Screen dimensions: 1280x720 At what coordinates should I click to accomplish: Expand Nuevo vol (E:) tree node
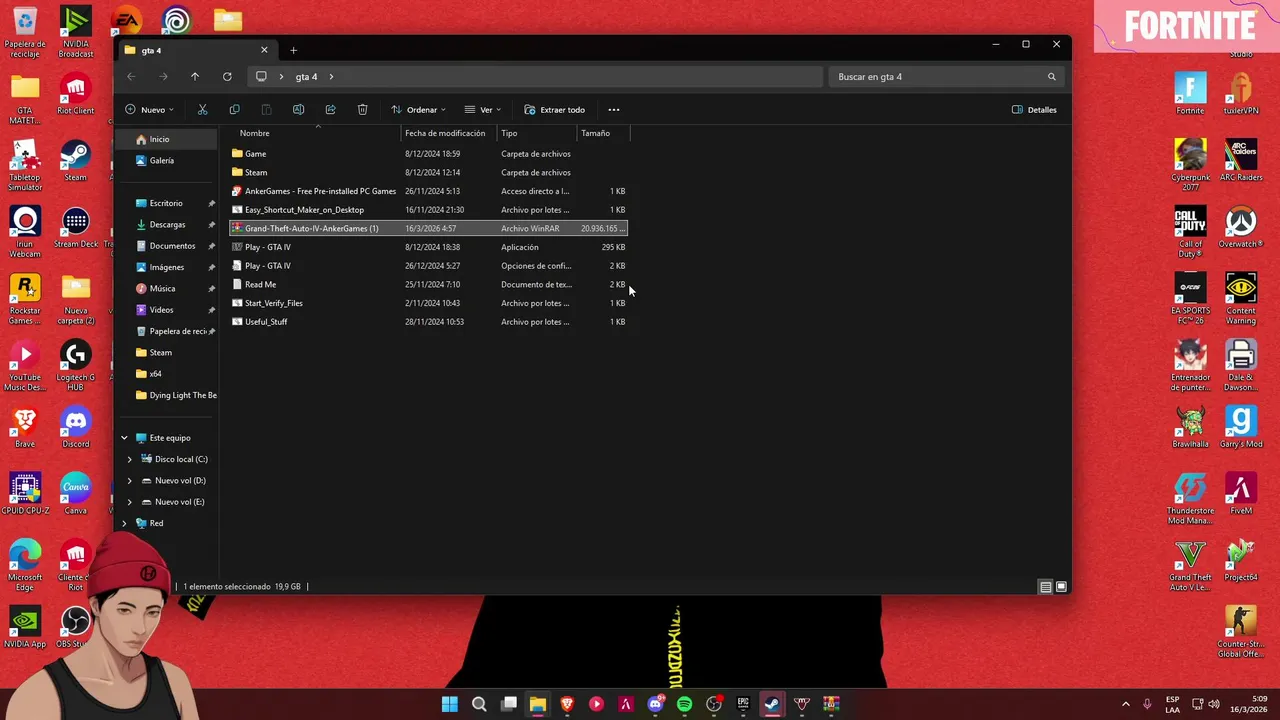tap(129, 502)
